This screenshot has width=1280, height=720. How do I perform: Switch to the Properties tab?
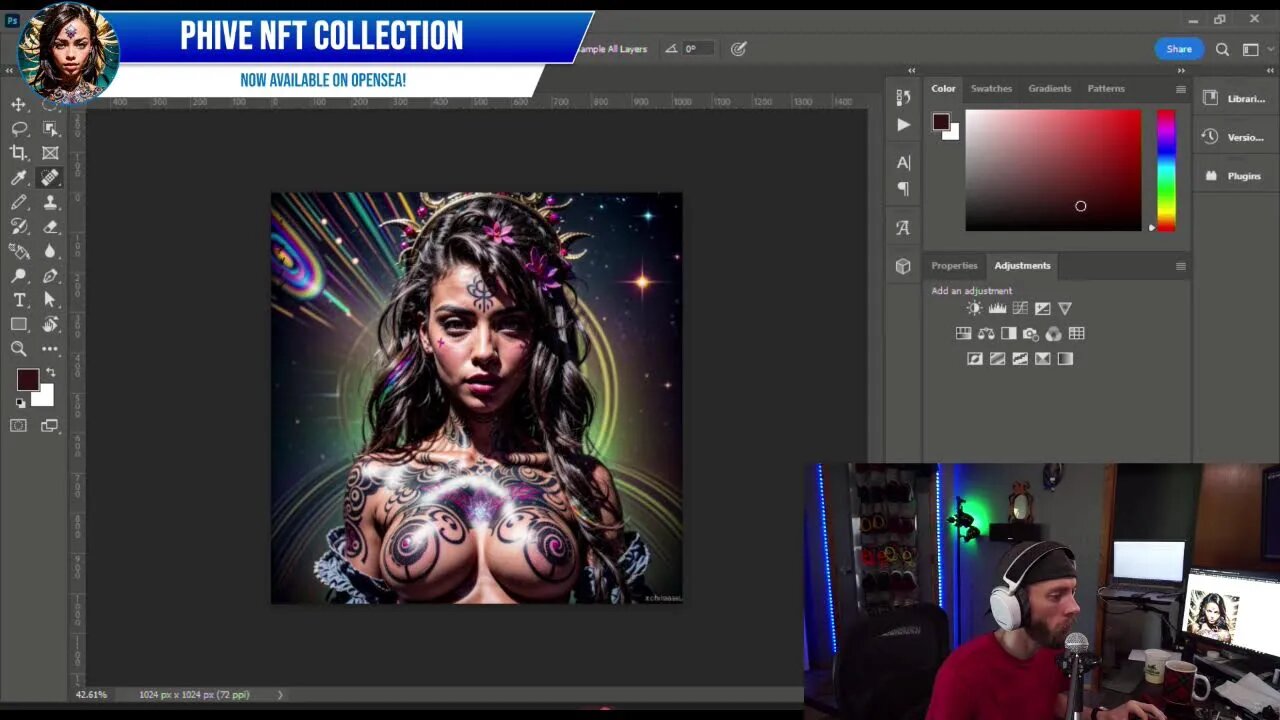tap(954, 265)
